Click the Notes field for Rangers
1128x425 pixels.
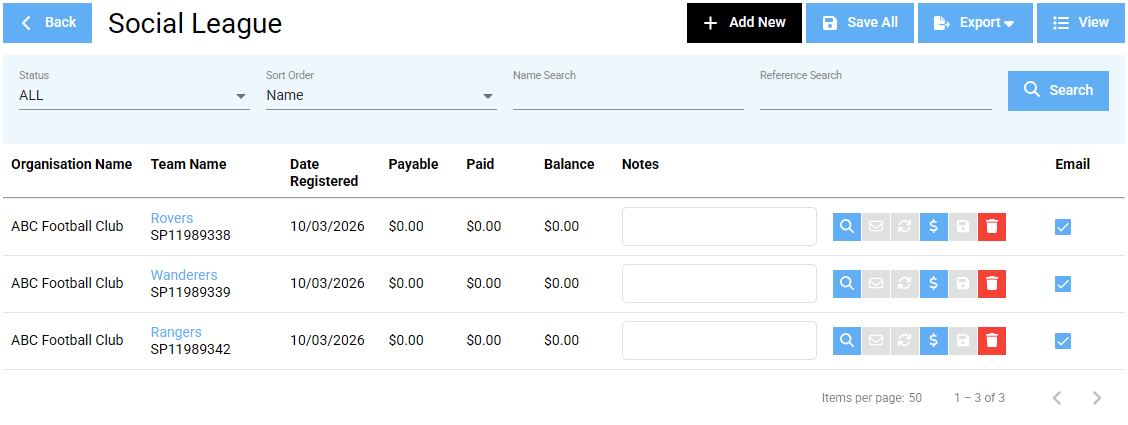pos(719,340)
